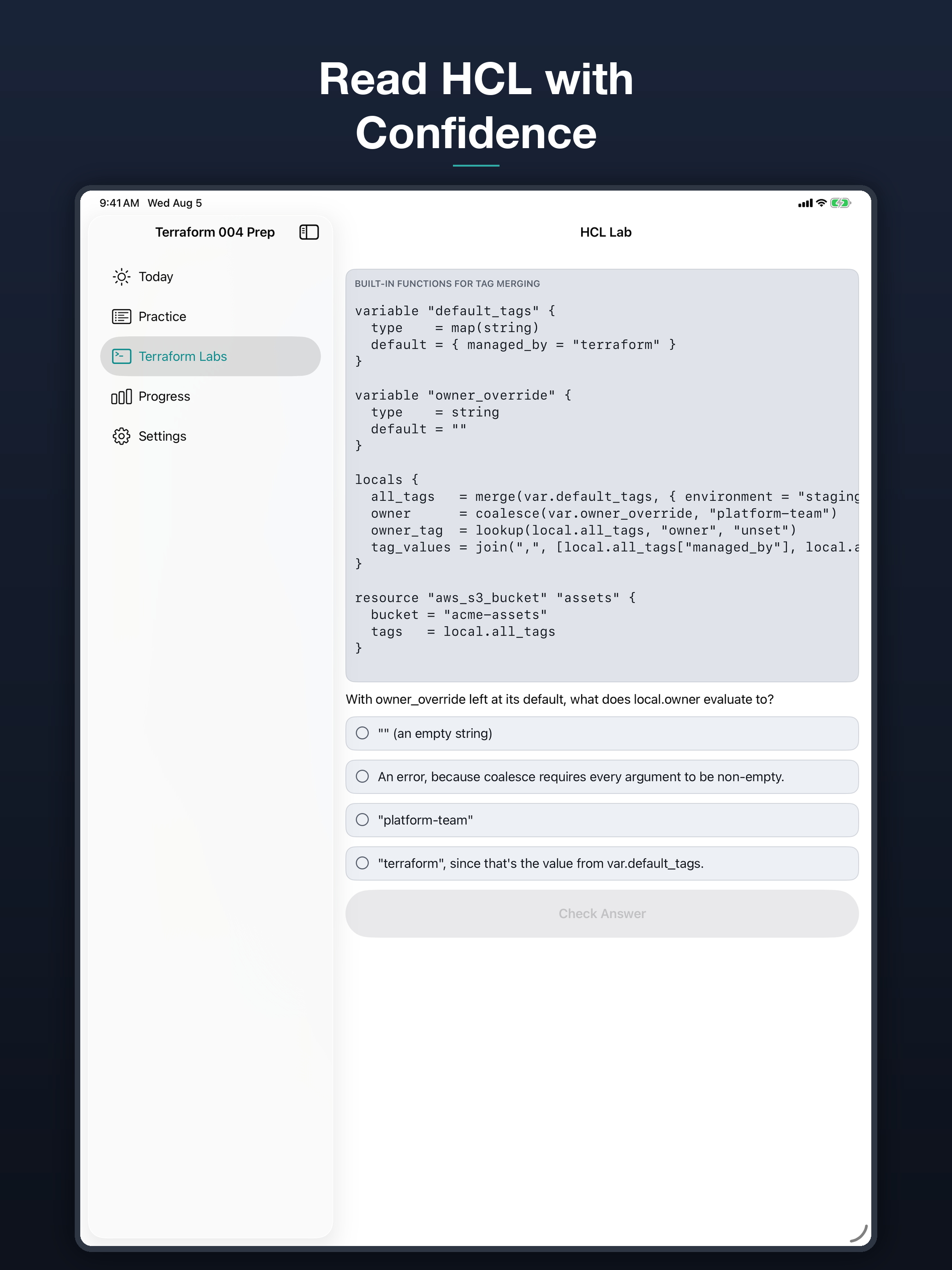Image resolution: width=952 pixels, height=1270 pixels.
Task: Select the empty string answer option
Action: tap(602, 733)
